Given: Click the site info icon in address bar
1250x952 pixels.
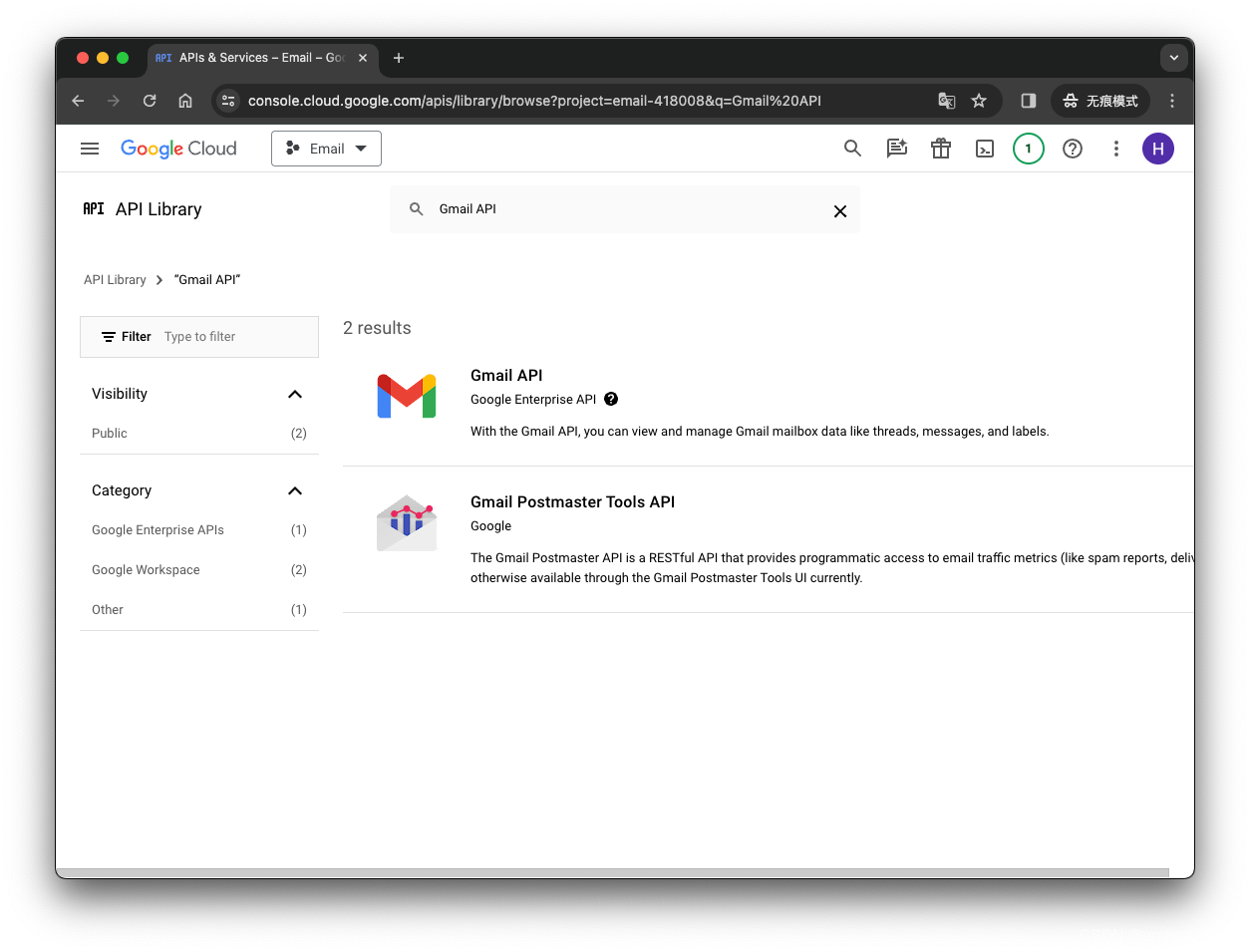Looking at the screenshot, I should point(228,101).
